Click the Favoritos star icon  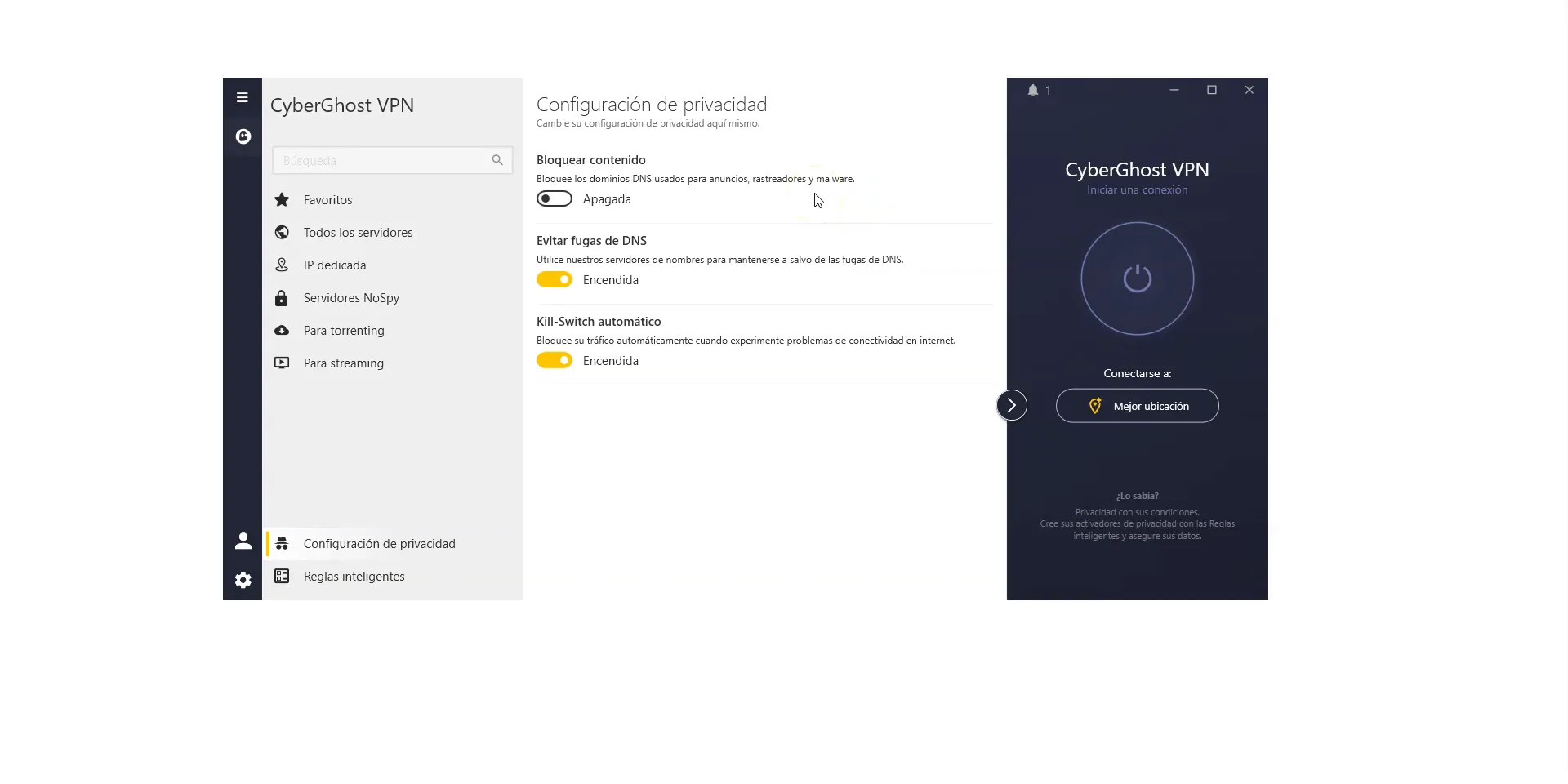point(282,199)
